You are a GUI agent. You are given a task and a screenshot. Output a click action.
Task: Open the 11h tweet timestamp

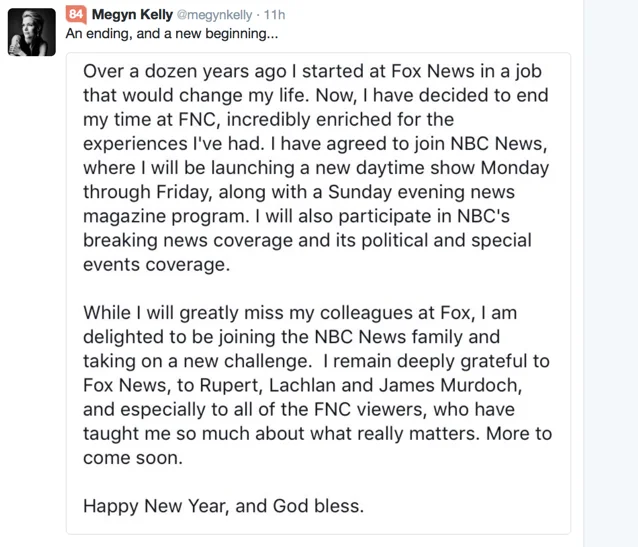click(274, 15)
